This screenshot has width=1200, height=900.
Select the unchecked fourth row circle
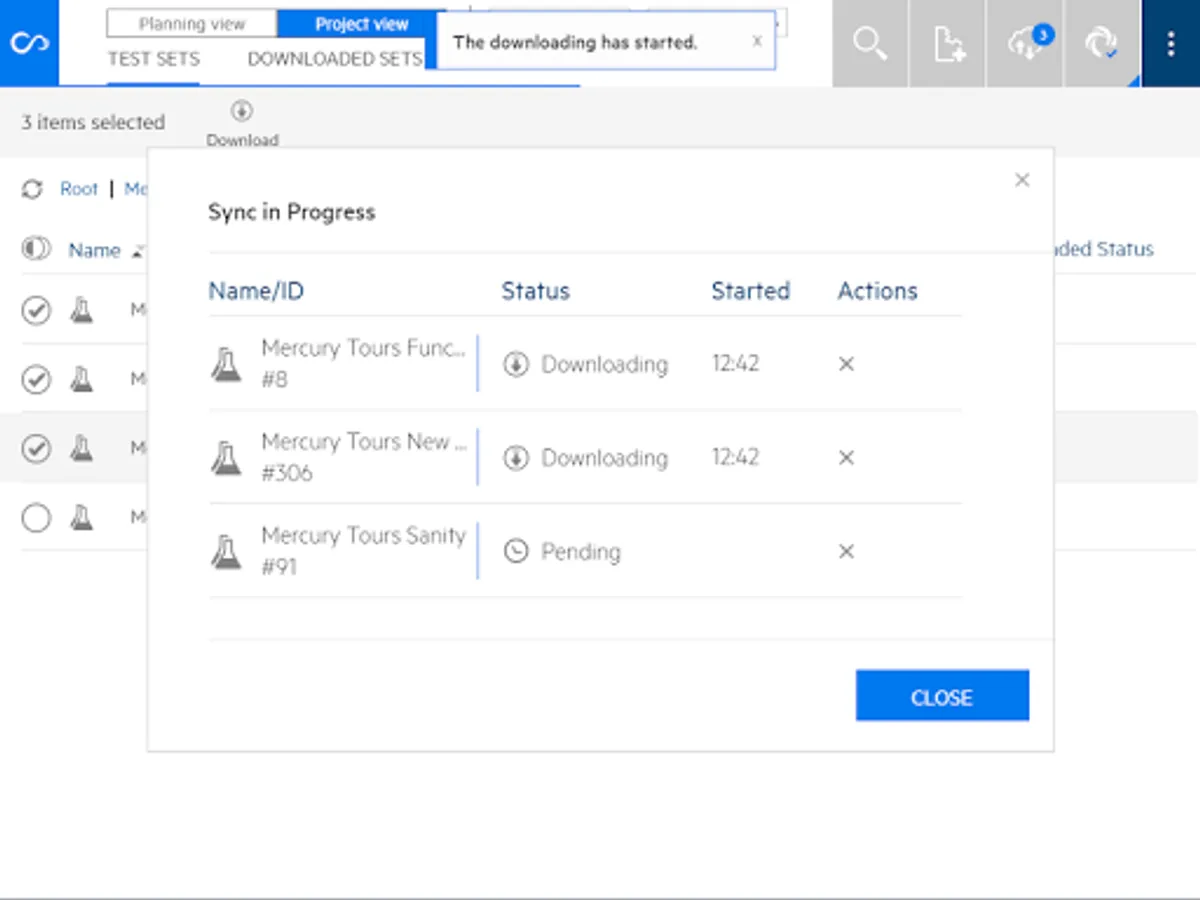(36, 517)
